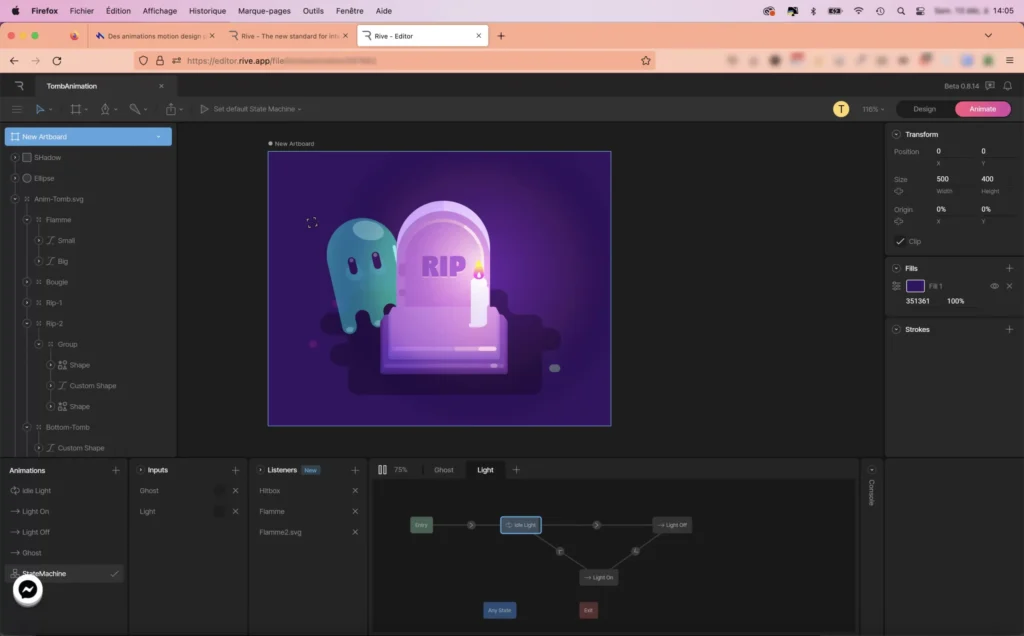Add a new fill with plus icon
This screenshot has height=636, width=1024.
tap(1009, 268)
